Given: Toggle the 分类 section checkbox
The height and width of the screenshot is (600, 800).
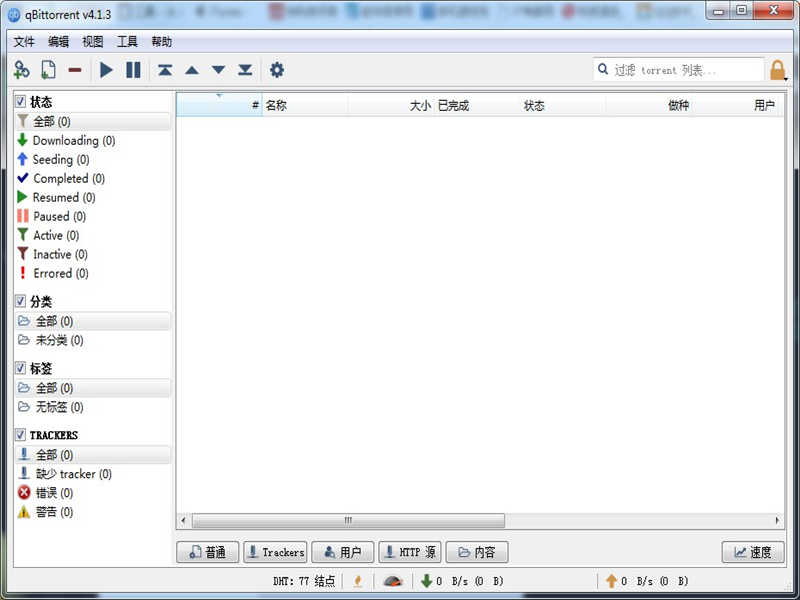Looking at the screenshot, I should point(20,301).
